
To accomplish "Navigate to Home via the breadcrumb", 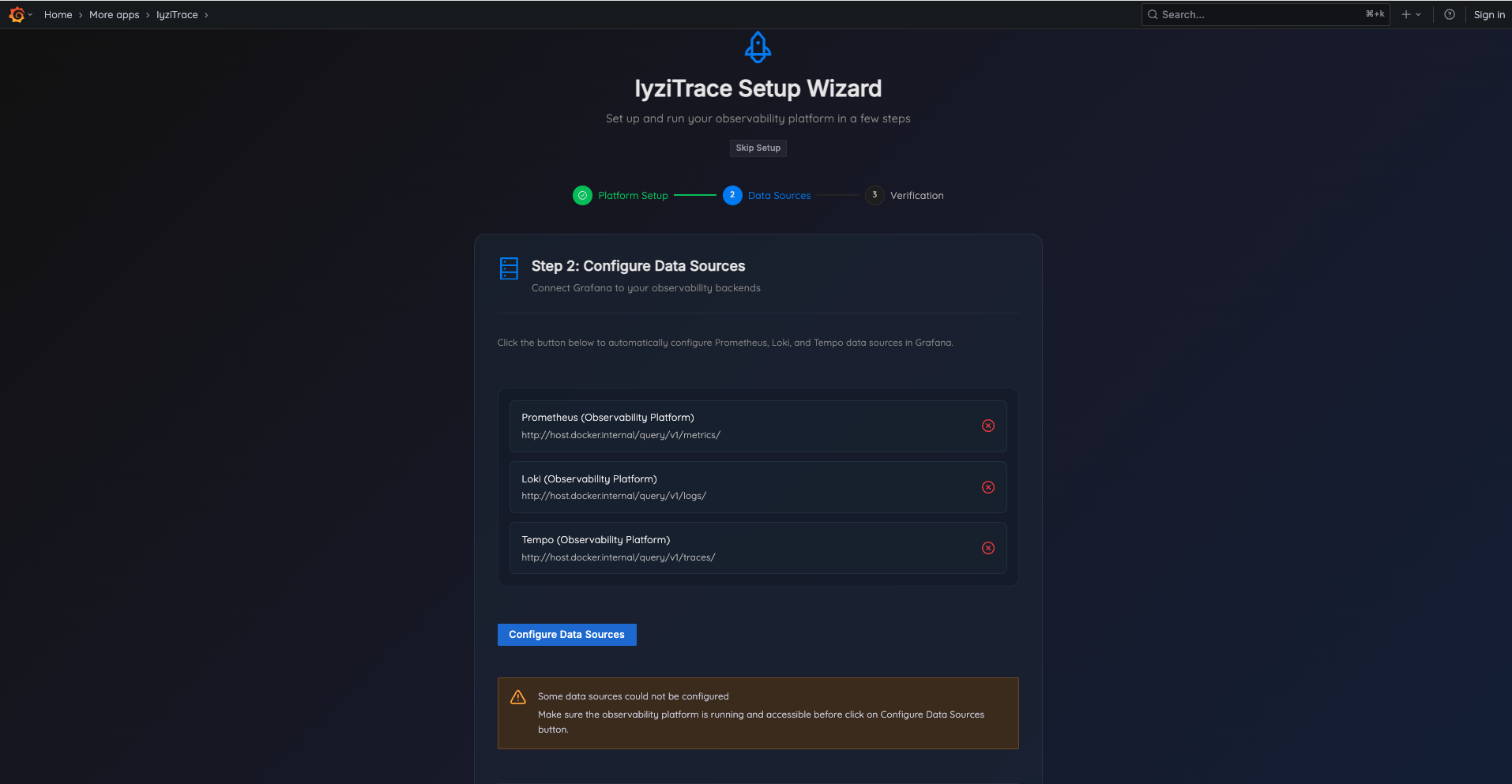I will coord(58,14).
